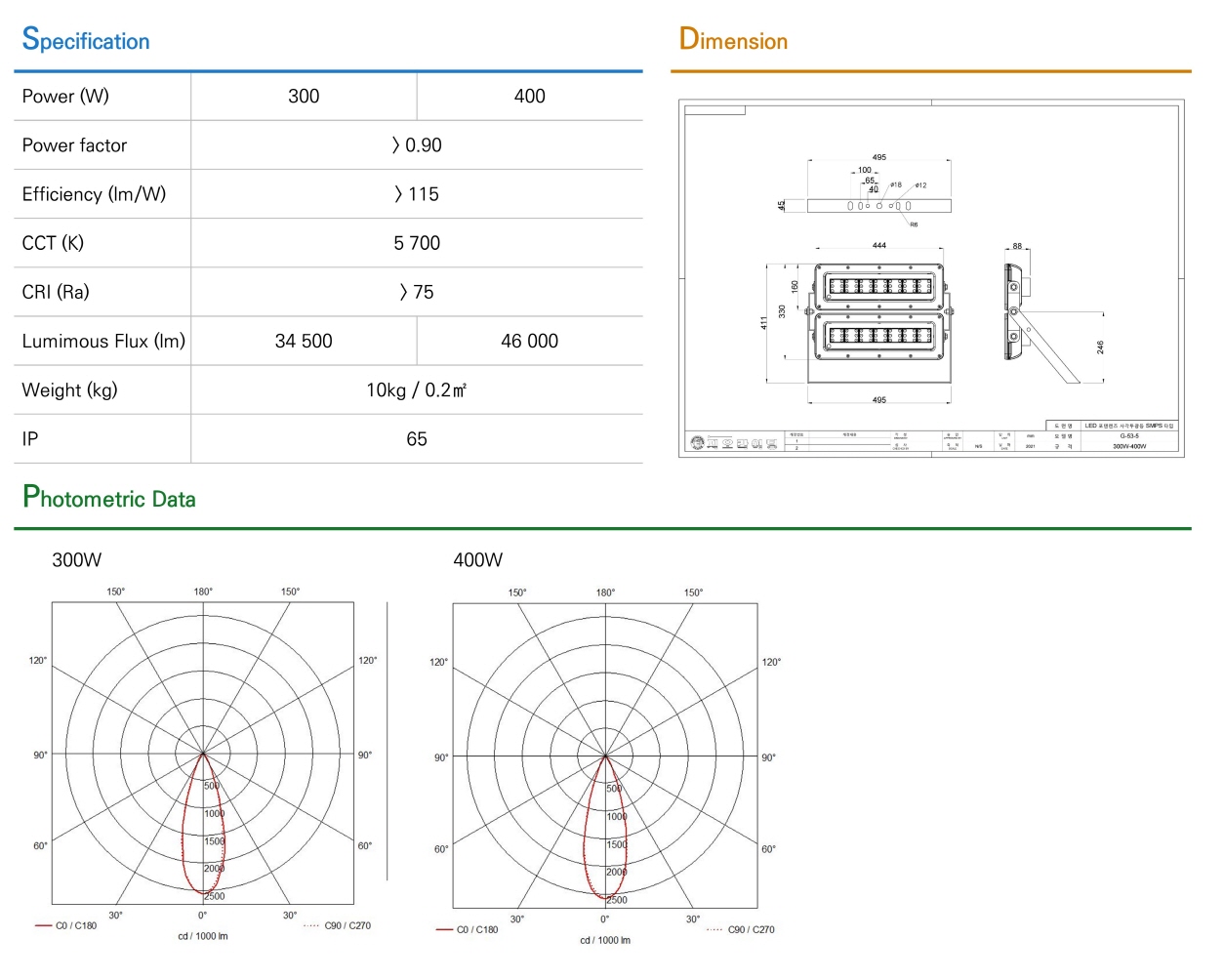
Task: Click the 46 000 luminous flux value
Action: [530, 341]
